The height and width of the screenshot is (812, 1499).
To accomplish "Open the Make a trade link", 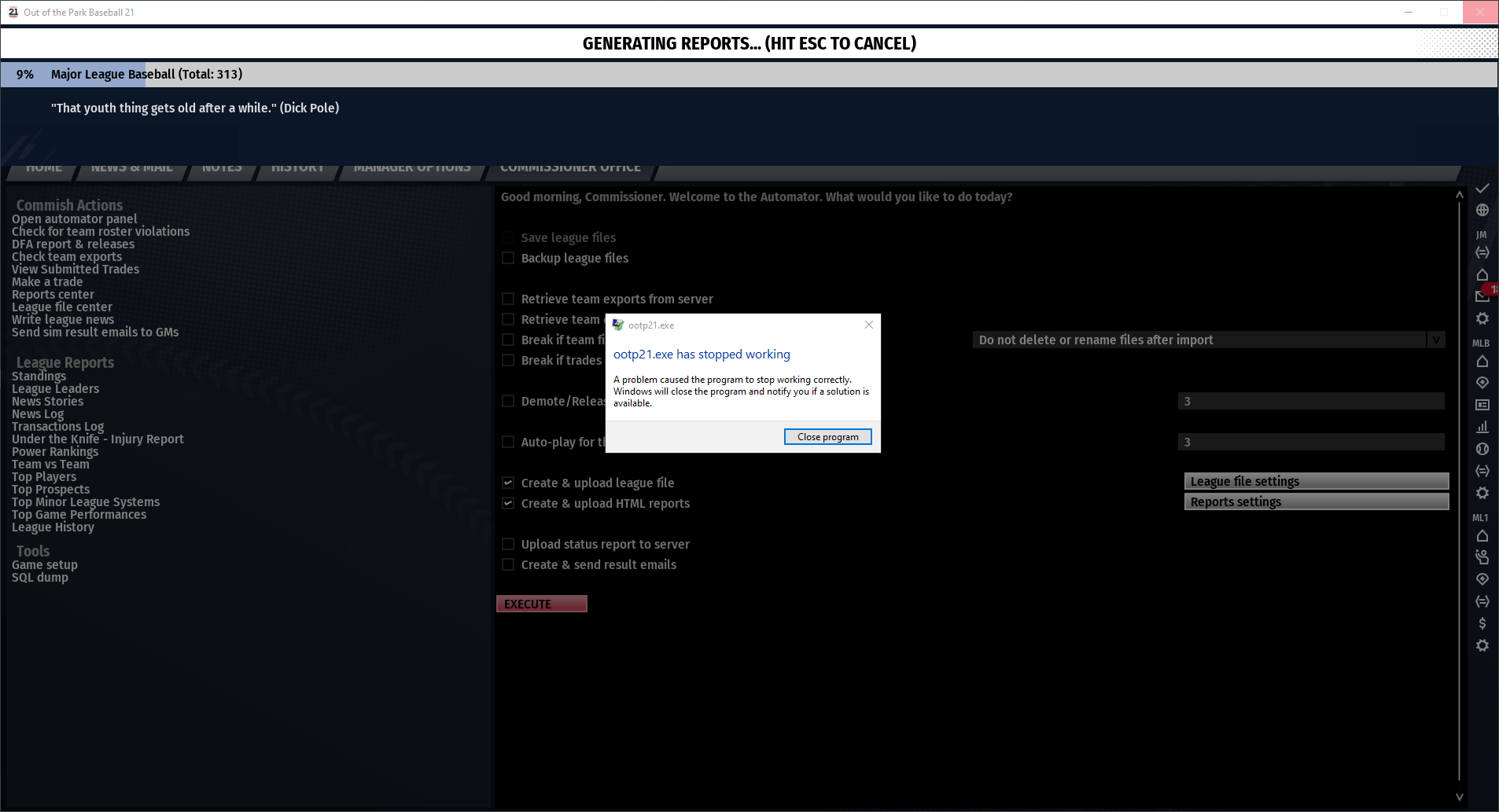I will [47, 281].
